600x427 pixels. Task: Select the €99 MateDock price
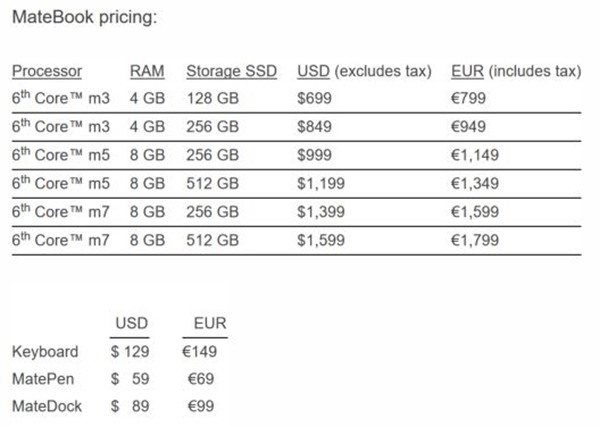[x=202, y=406]
